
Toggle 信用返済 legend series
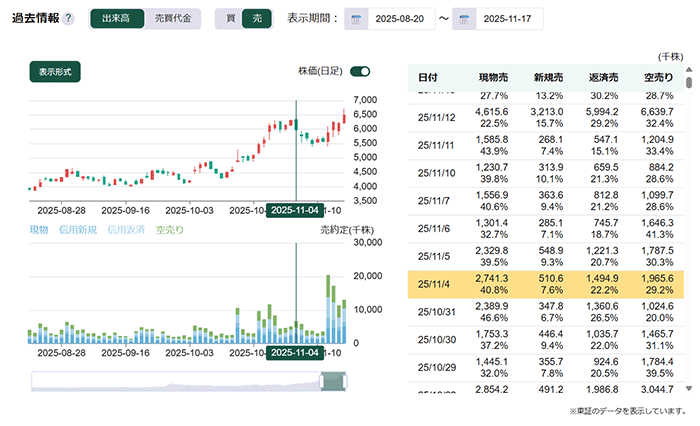click(x=126, y=230)
